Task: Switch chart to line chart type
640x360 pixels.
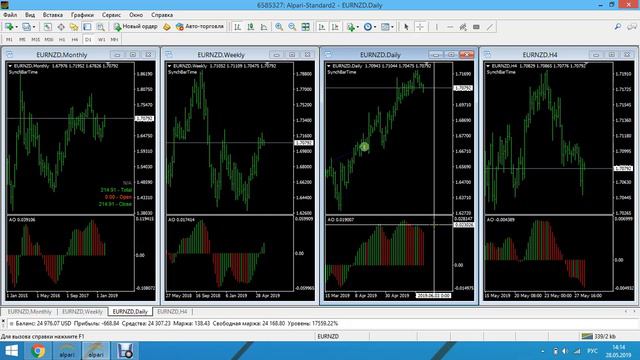Action: point(264,27)
